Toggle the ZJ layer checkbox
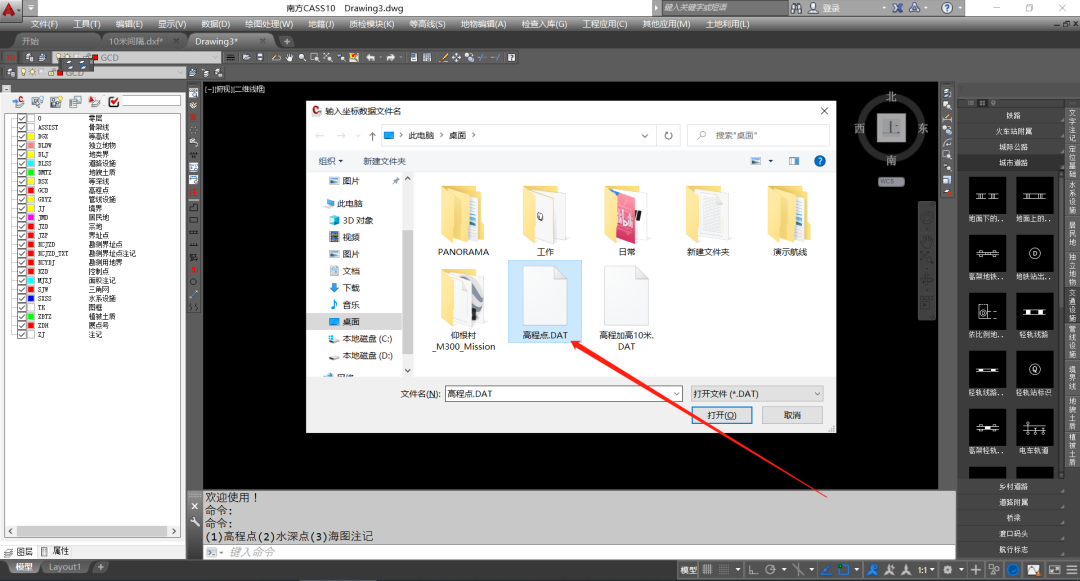The height and width of the screenshot is (581, 1080). click(22, 335)
